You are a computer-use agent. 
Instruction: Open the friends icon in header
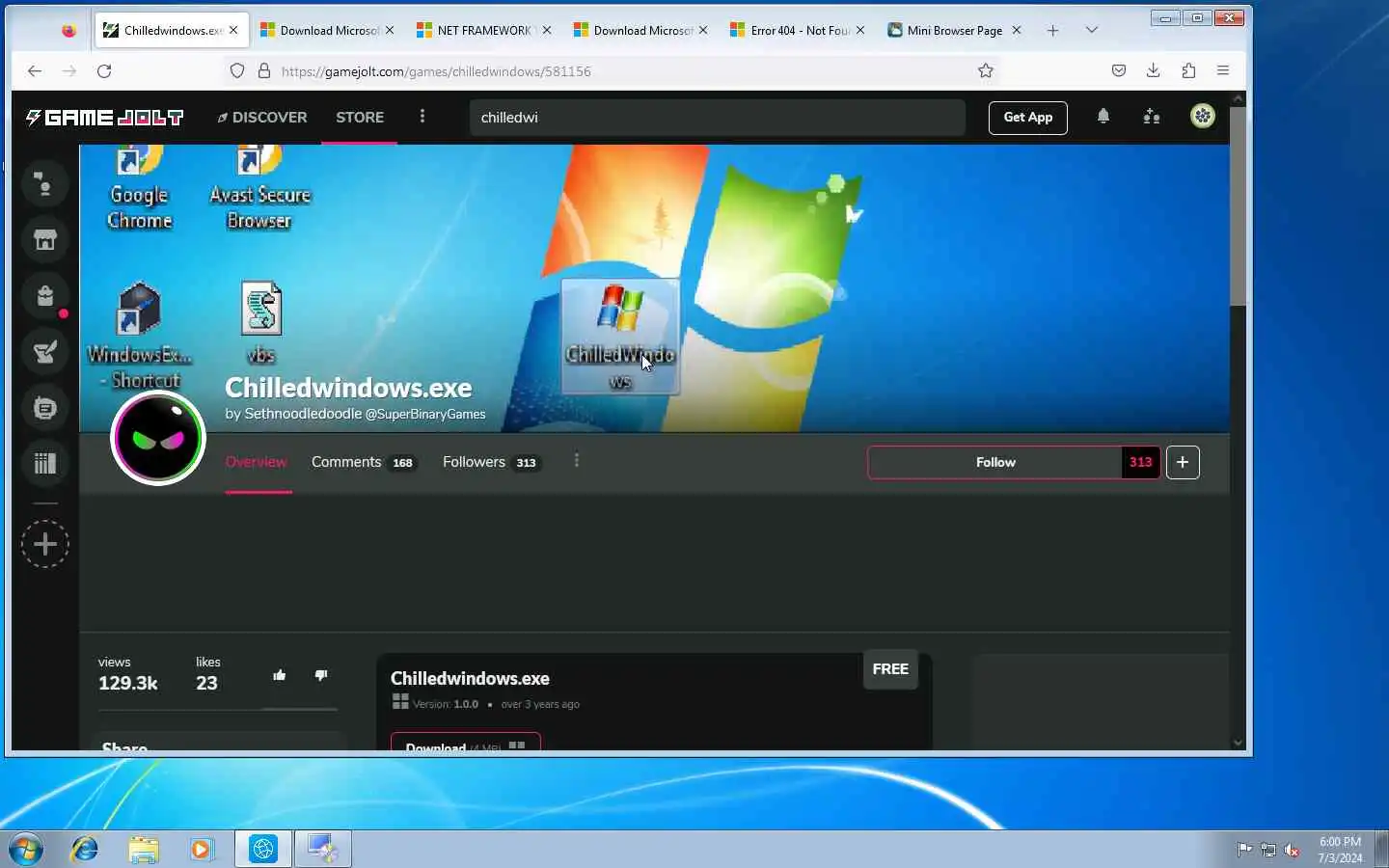(1152, 117)
